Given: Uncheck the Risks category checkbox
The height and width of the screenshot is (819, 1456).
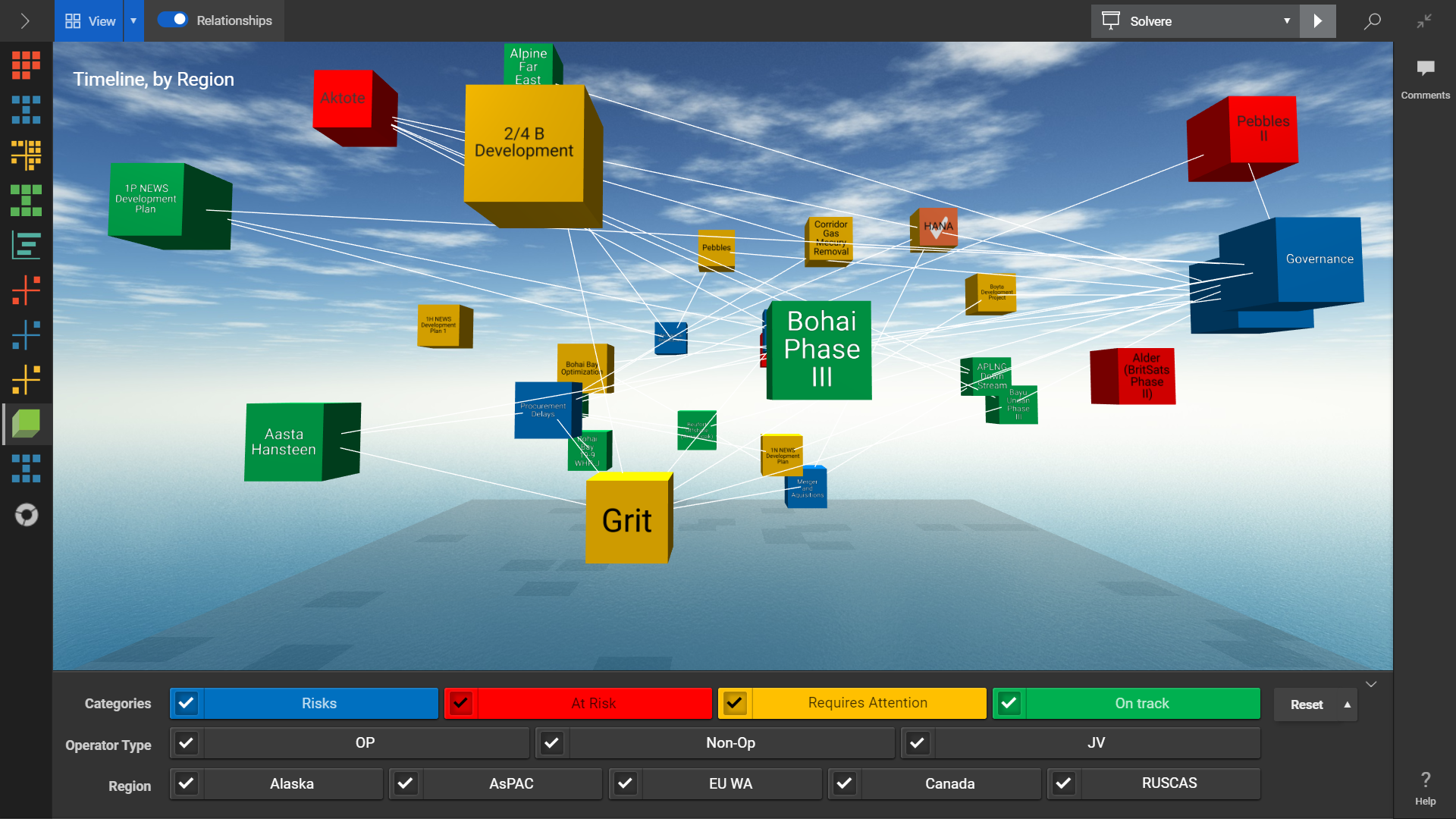Looking at the screenshot, I should click(x=187, y=704).
